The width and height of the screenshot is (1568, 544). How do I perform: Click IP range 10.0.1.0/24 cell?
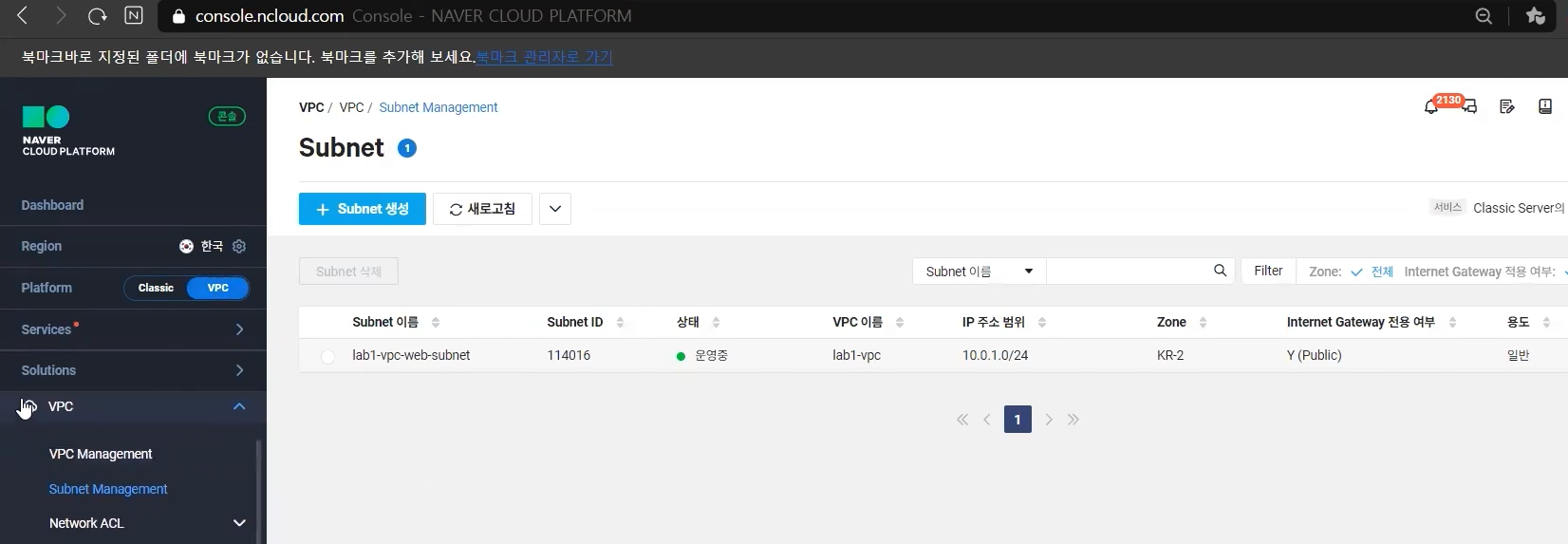[995, 355]
